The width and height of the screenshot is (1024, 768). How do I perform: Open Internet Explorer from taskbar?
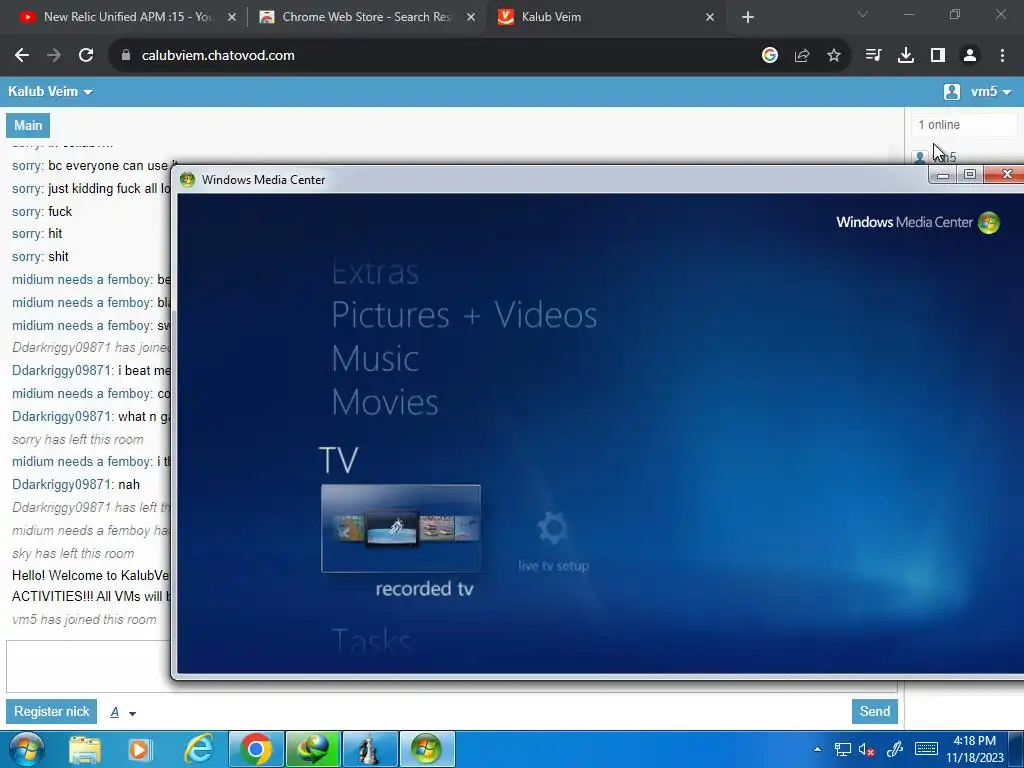pos(199,750)
